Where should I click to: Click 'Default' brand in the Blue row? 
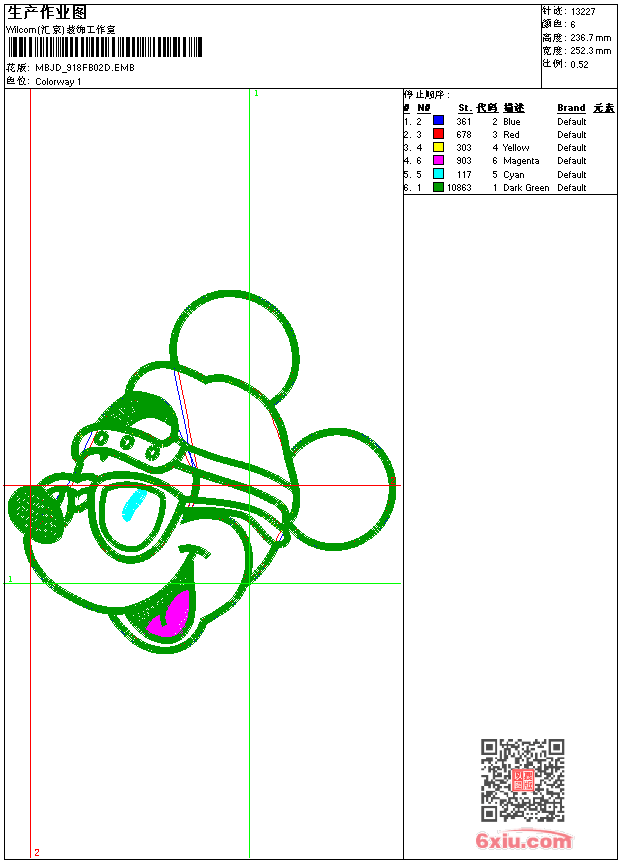coord(571,122)
